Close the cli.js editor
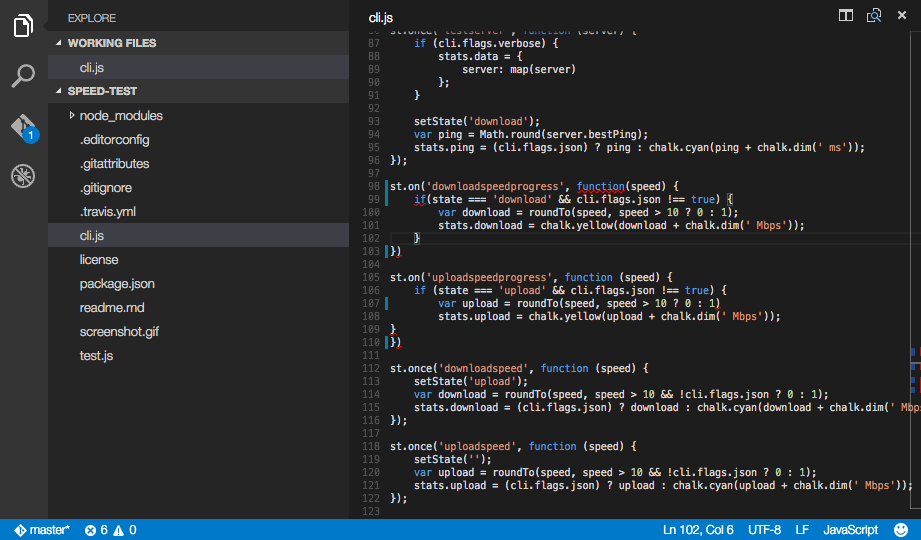The width and height of the screenshot is (921, 540). [902, 15]
